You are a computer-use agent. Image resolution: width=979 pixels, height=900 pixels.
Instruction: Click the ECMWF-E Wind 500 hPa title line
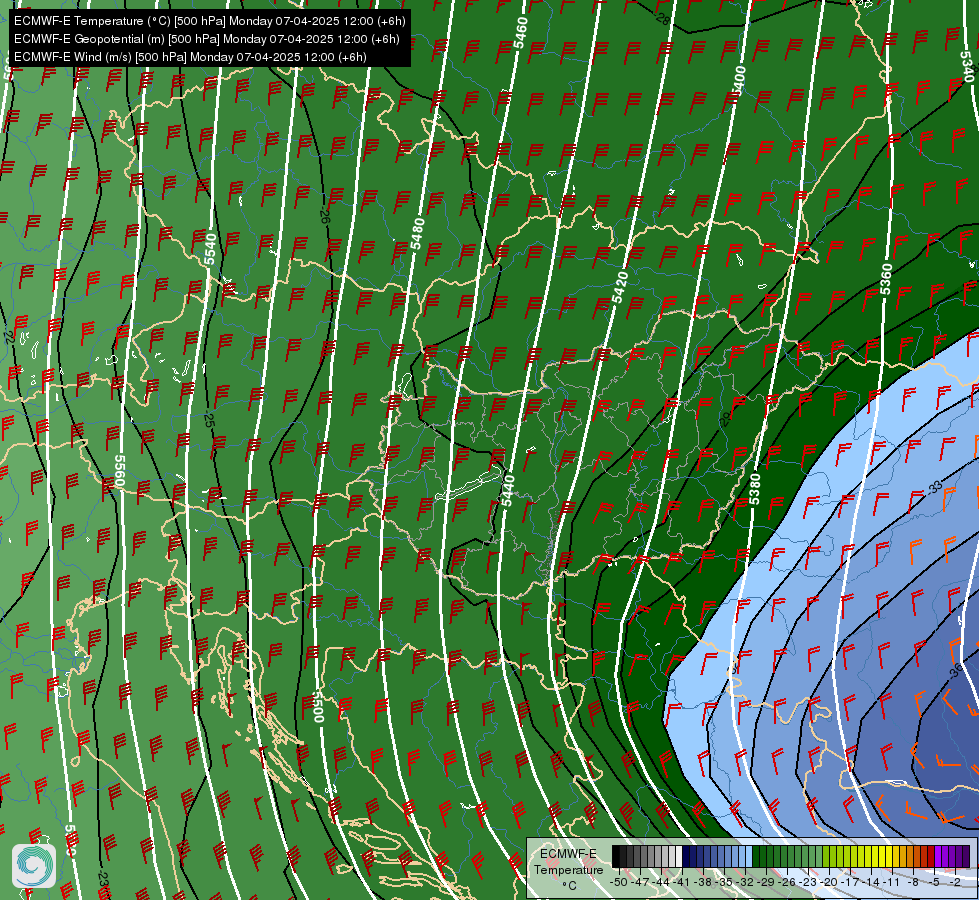point(190,57)
